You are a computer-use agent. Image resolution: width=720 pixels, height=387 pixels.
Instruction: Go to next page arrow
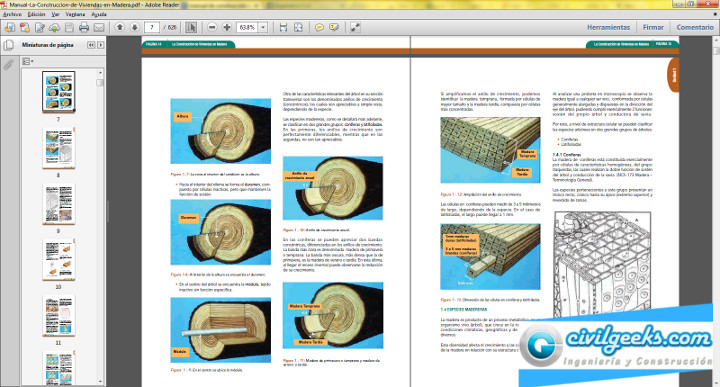click(x=134, y=28)
